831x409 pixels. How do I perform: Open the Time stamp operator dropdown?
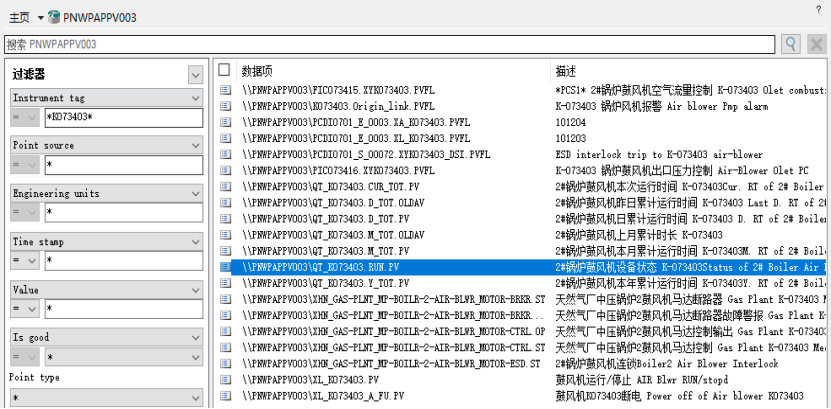pyautogui.click(x=25, y=261)
